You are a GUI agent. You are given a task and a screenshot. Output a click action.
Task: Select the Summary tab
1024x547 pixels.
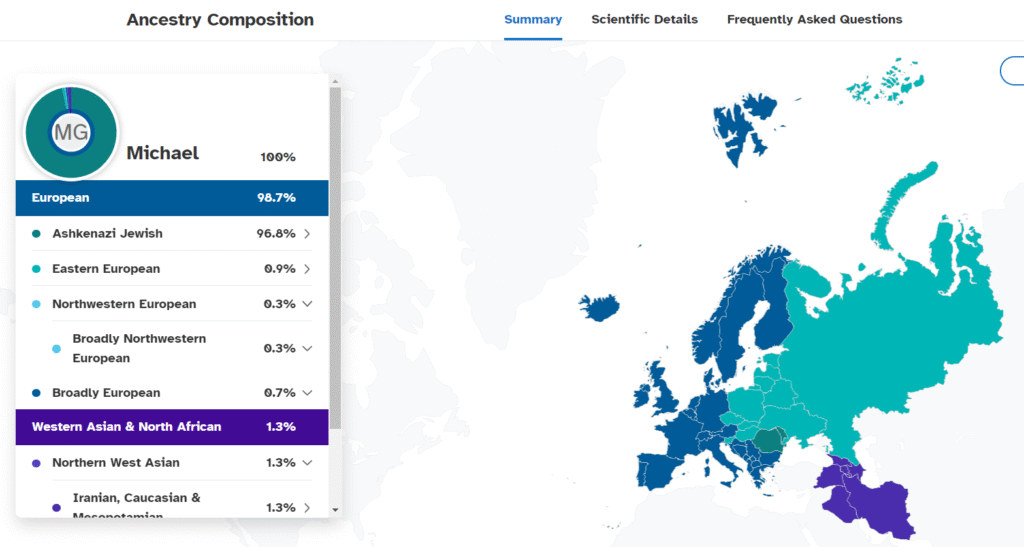533,19
